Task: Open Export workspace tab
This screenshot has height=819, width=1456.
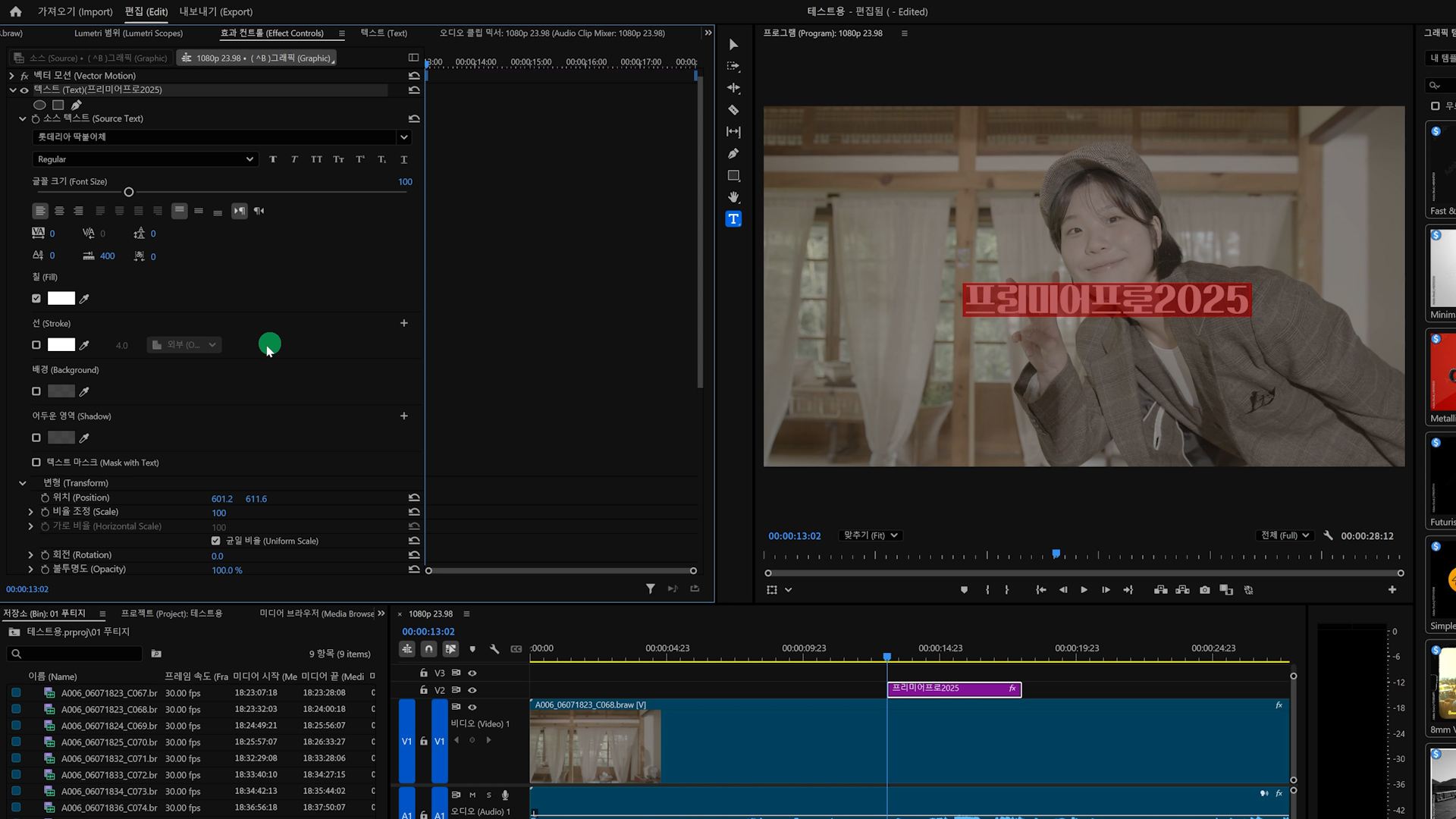Action: pyautogui.click(x=216, y=11)
